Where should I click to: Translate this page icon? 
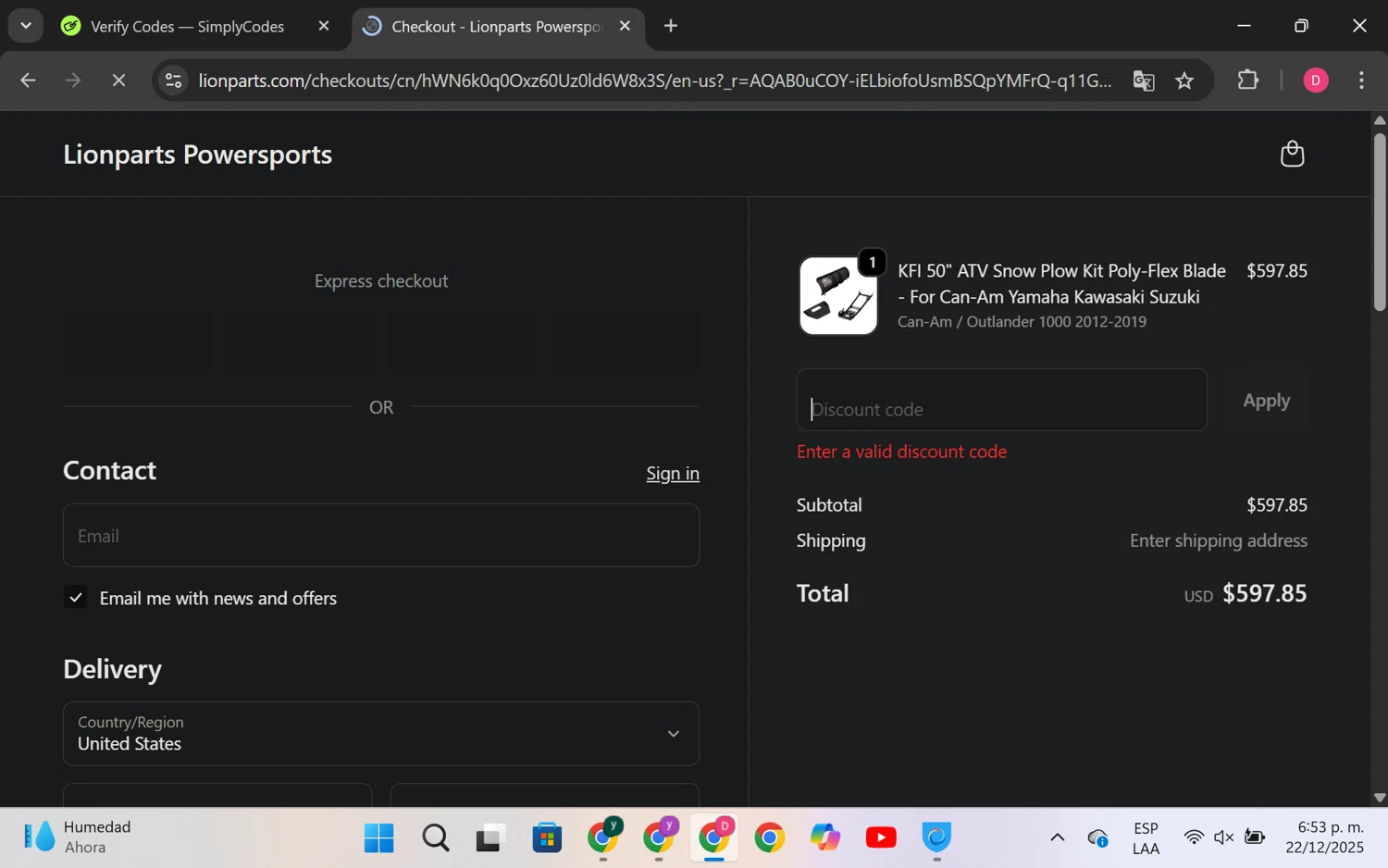pyautogui.click(x=1144, y=81)
